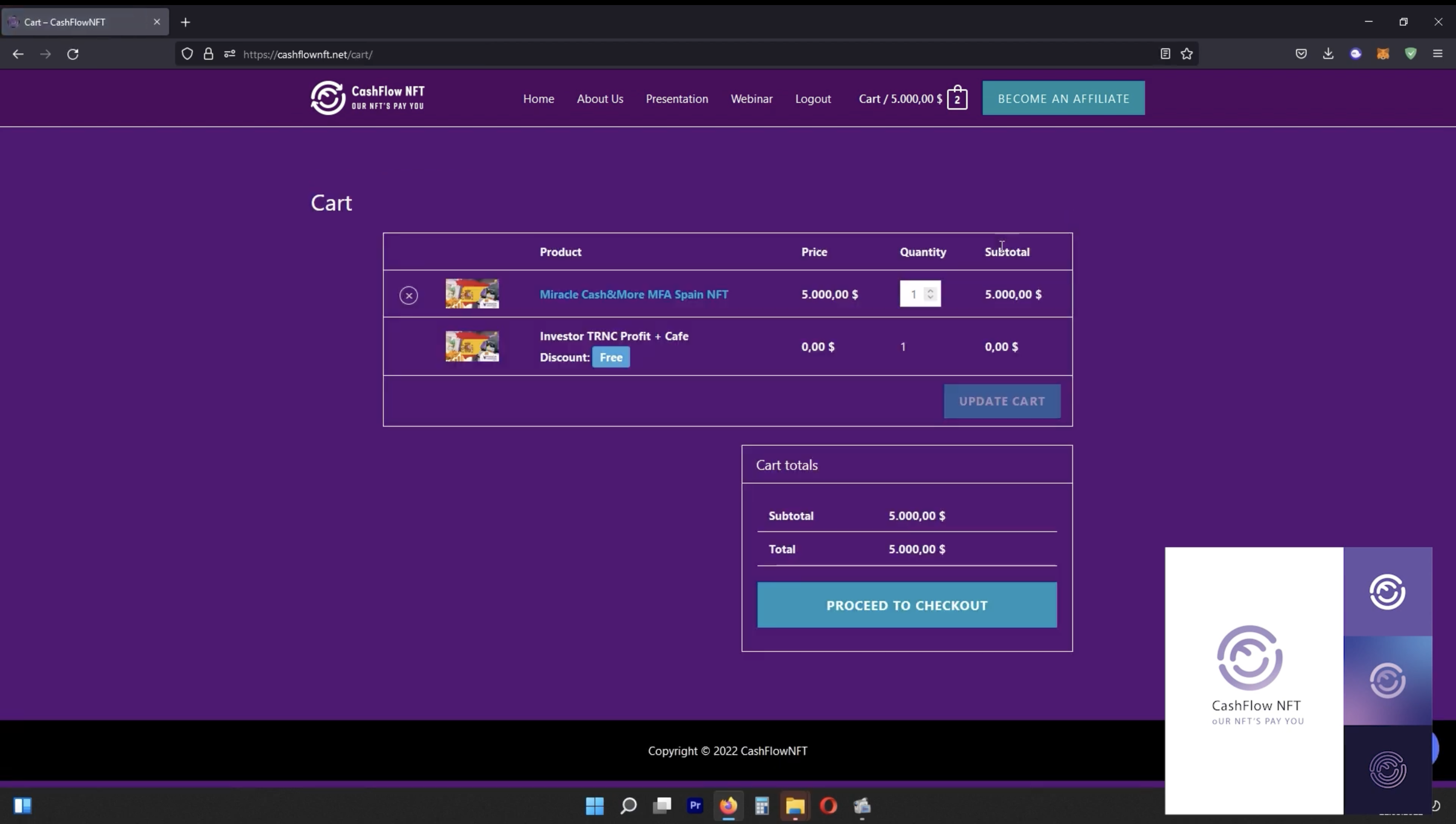
Task: Click the Investor TRNC Profit + Cafe name
Action: tap(614, 336)
